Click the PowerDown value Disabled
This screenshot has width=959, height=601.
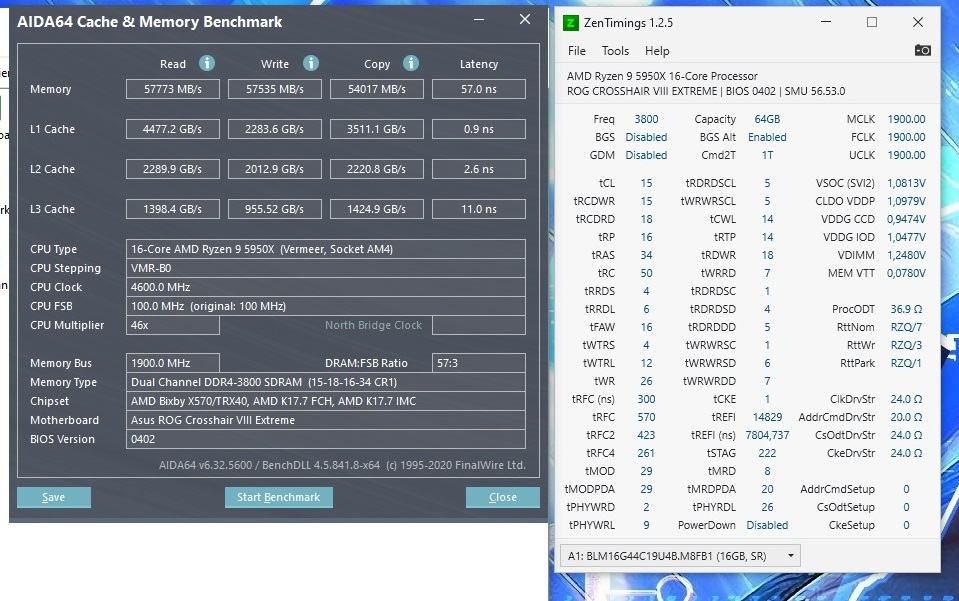[767, 525]
